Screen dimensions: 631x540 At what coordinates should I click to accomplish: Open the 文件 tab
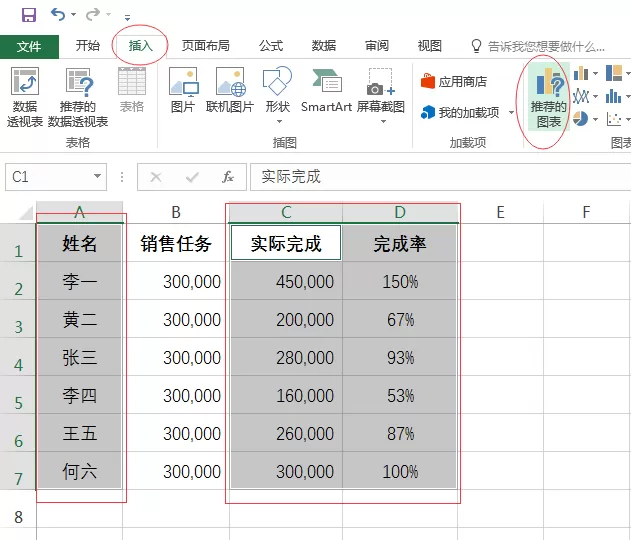point(29,47)
